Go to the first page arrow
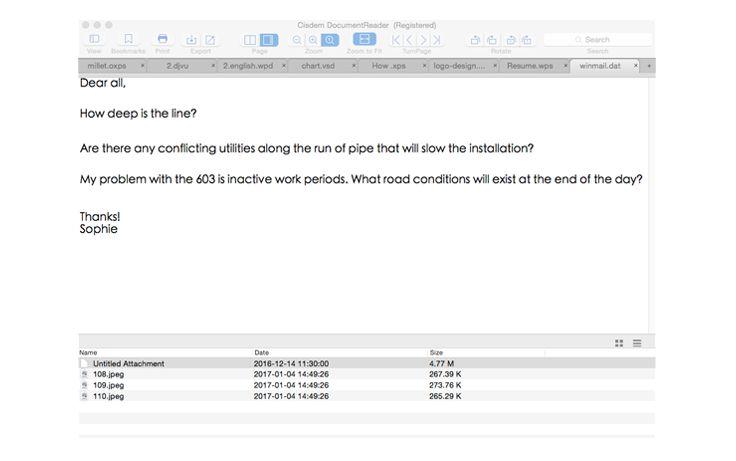736x461 pixels. (x=396, y=40)
